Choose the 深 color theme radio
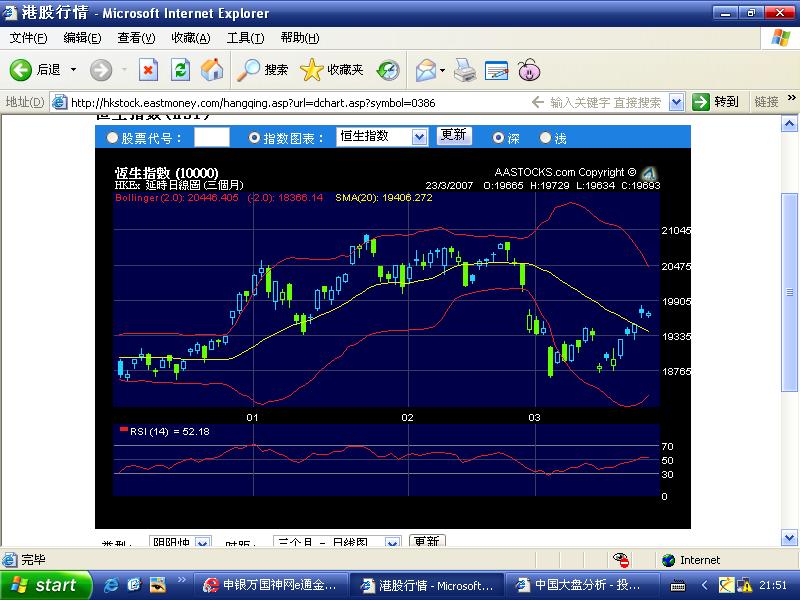 tap(498, 138)
